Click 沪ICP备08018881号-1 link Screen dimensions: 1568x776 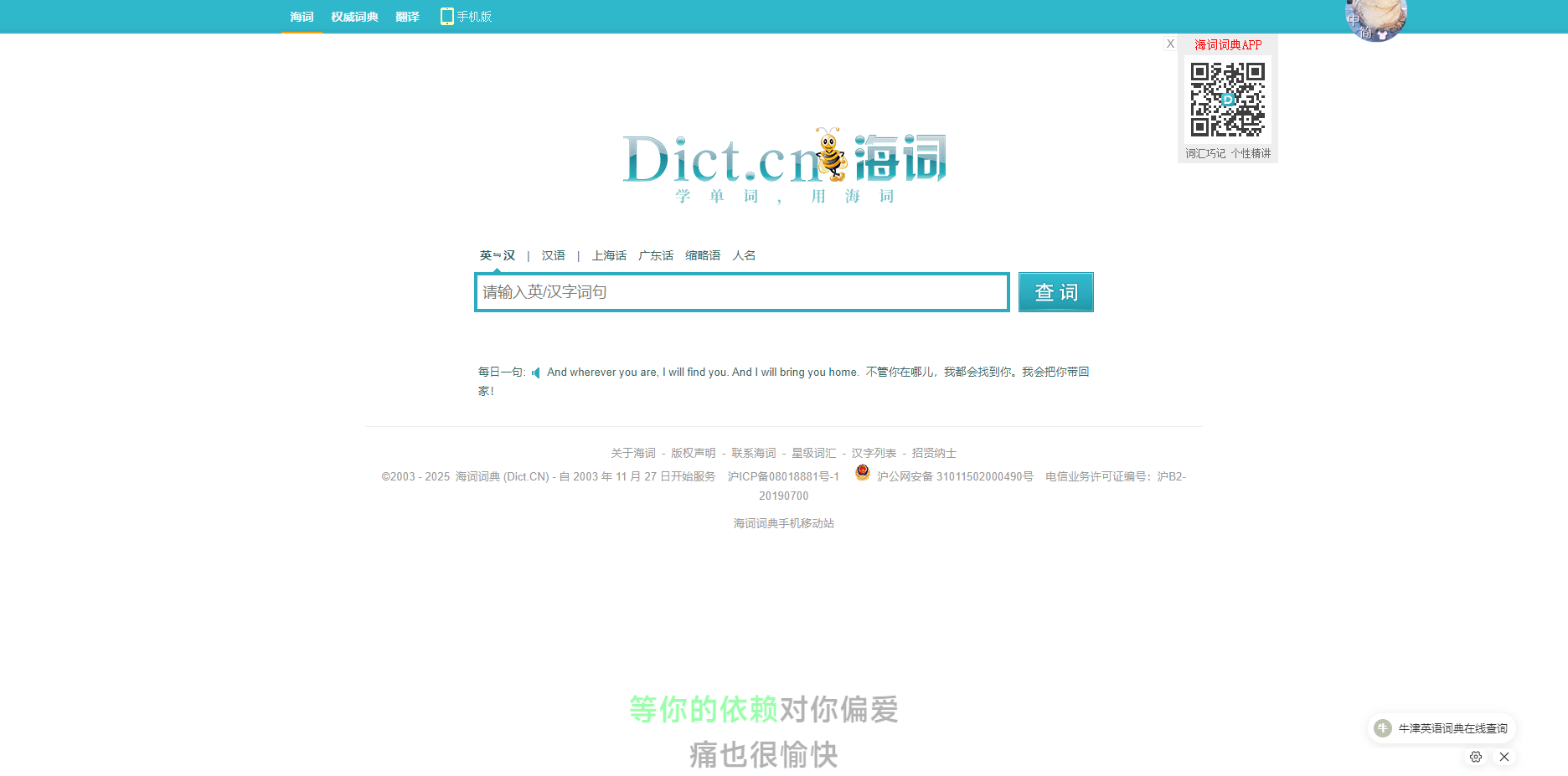(783, 476)
